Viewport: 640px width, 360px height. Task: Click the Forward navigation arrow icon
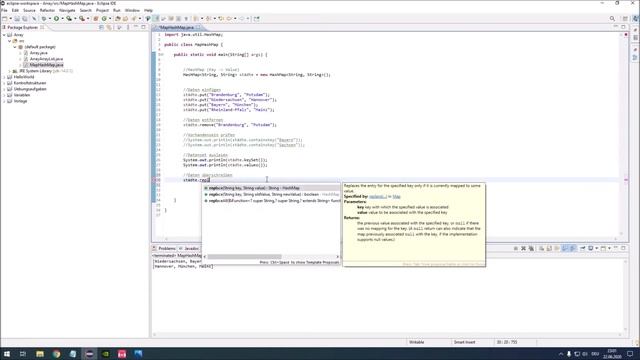click(242, 18)
